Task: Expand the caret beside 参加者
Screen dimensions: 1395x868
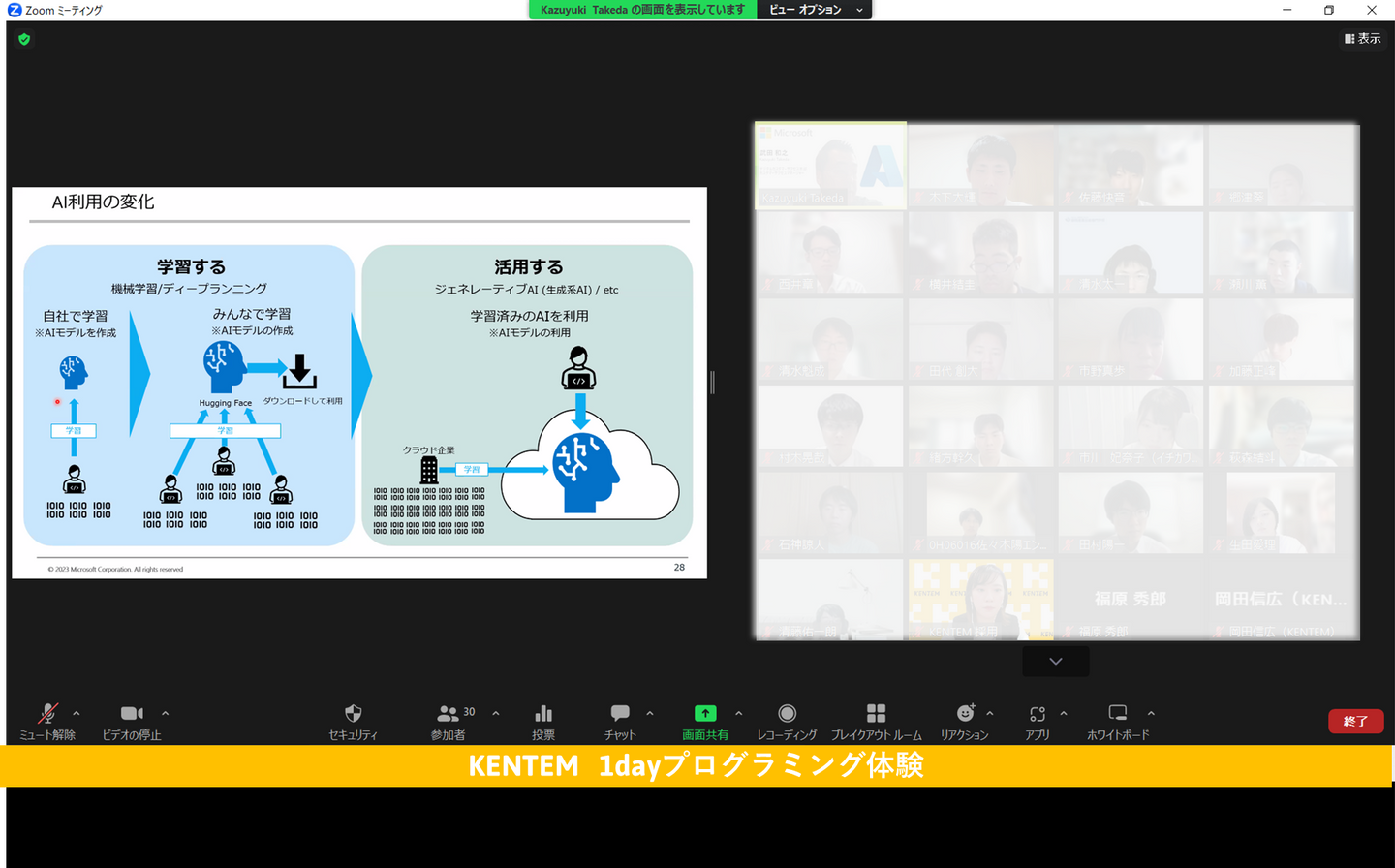Action: click(x=496, y=714)
